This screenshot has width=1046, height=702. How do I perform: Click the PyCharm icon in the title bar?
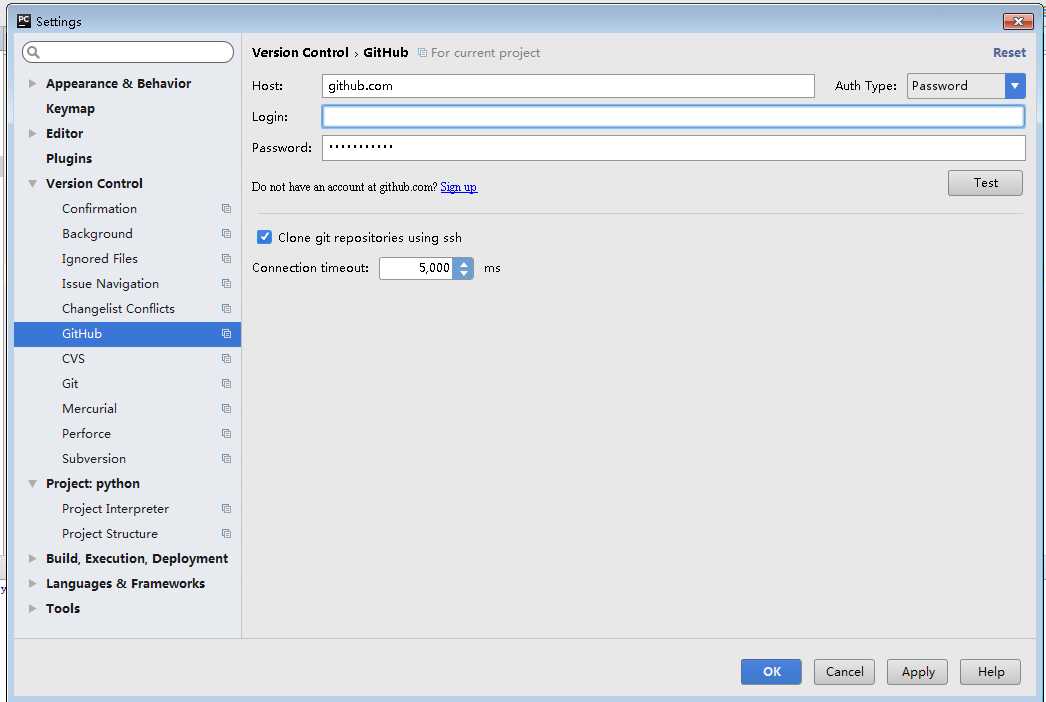point(23,21)
